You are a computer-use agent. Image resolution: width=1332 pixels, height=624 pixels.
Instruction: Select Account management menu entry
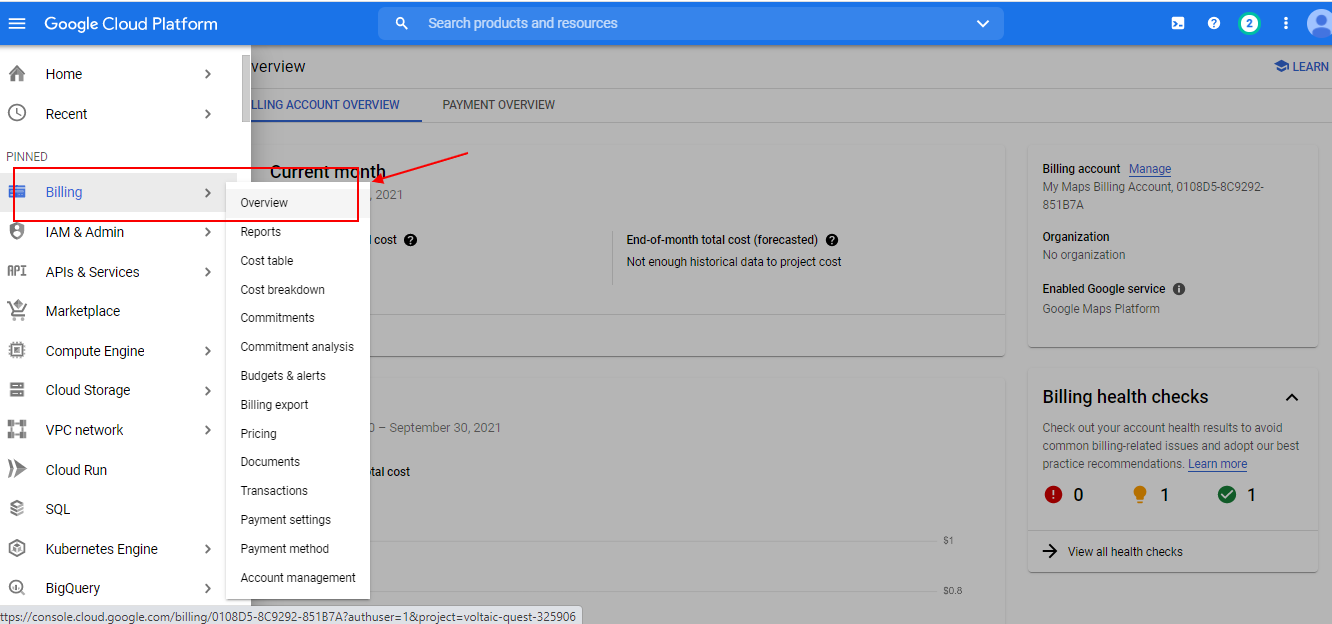298,578
